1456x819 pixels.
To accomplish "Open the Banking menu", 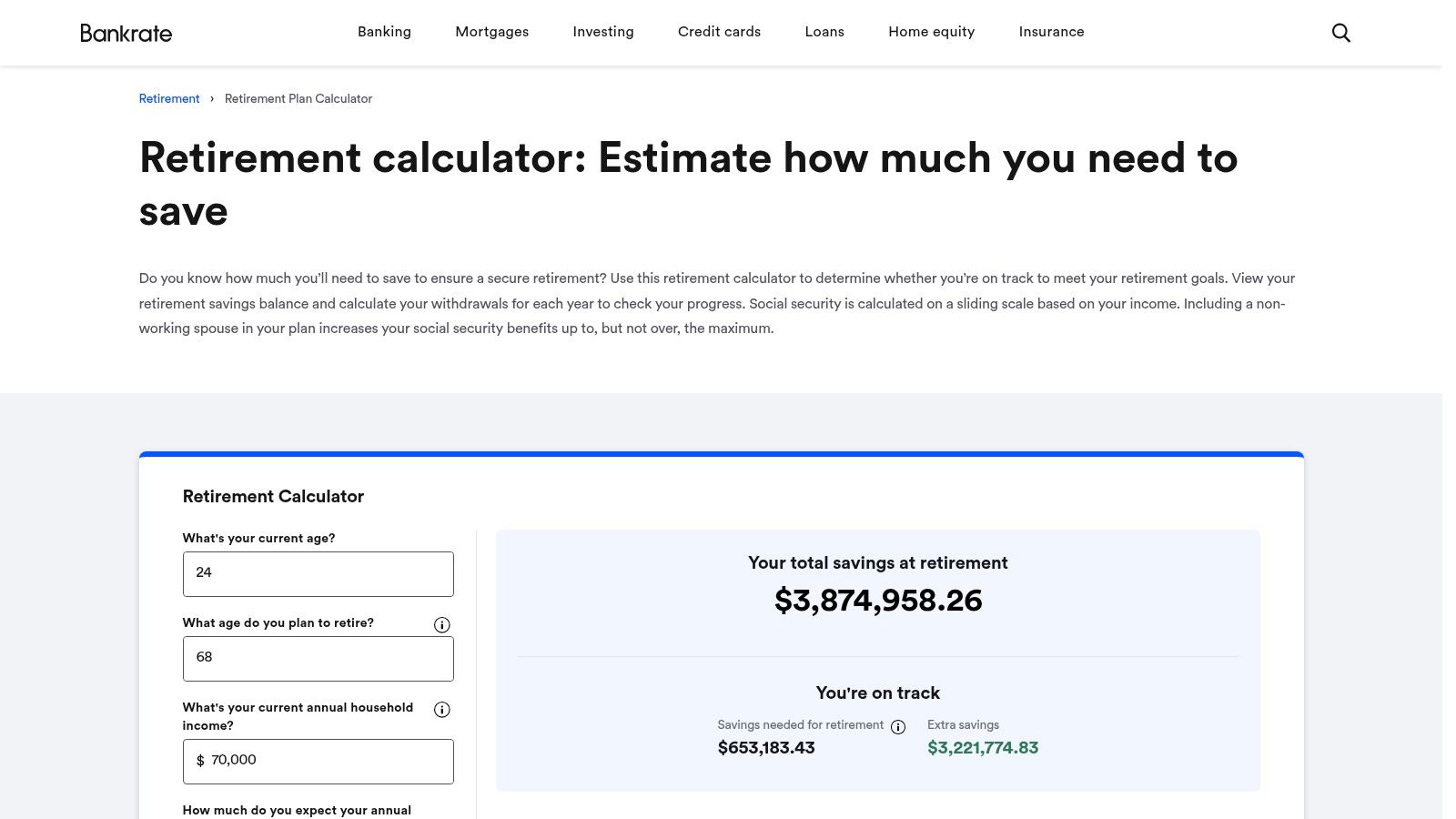I will click(384, 32).
